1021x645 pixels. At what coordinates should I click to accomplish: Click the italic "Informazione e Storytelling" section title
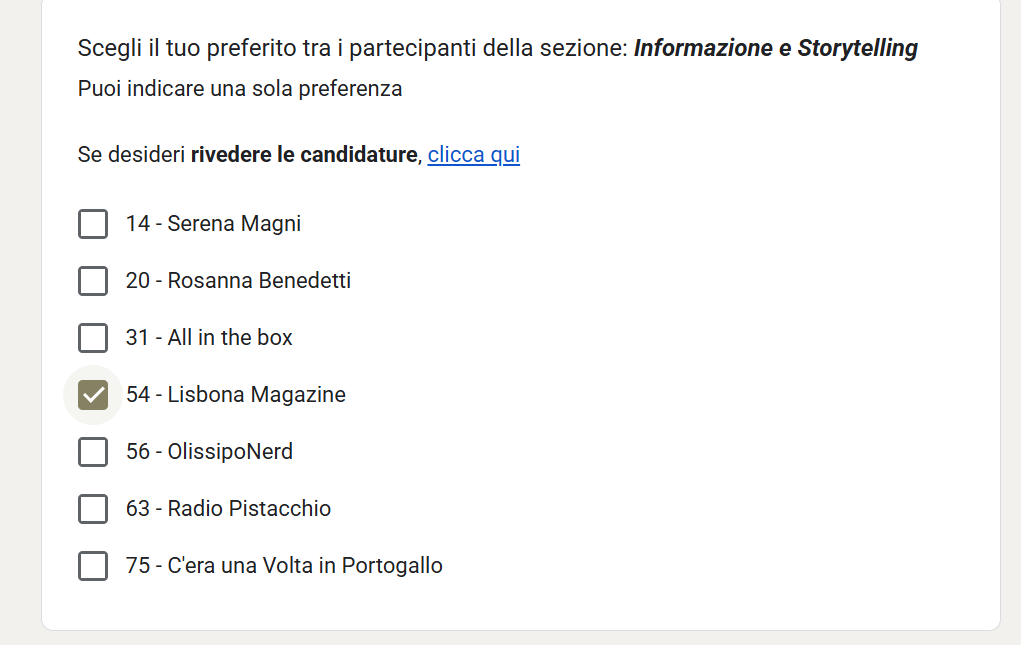(x=775, y=48)
